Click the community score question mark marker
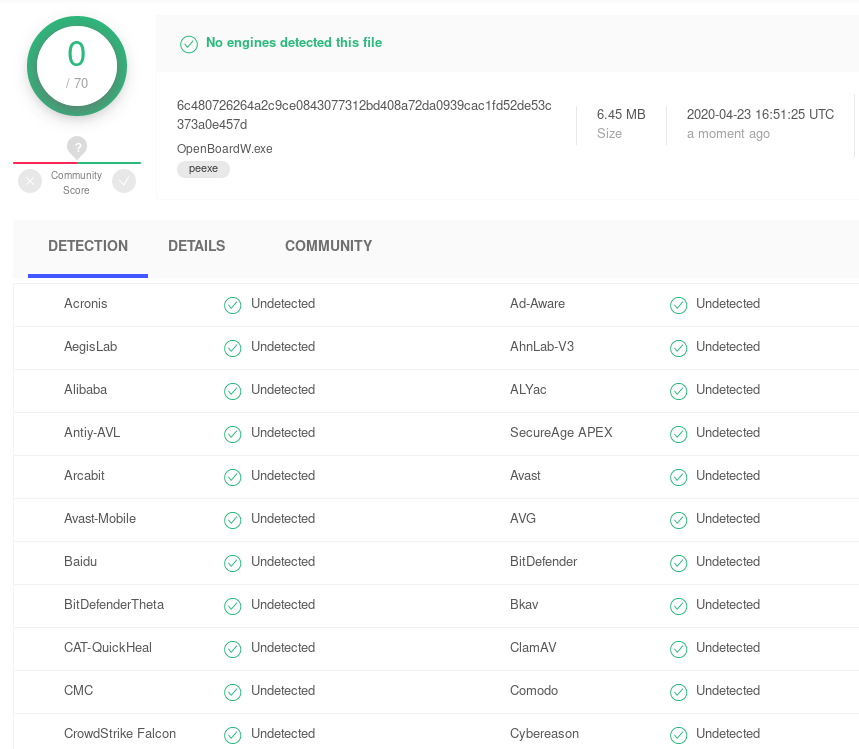The width and height of the screenshot is (859, 749). [77, 147]
